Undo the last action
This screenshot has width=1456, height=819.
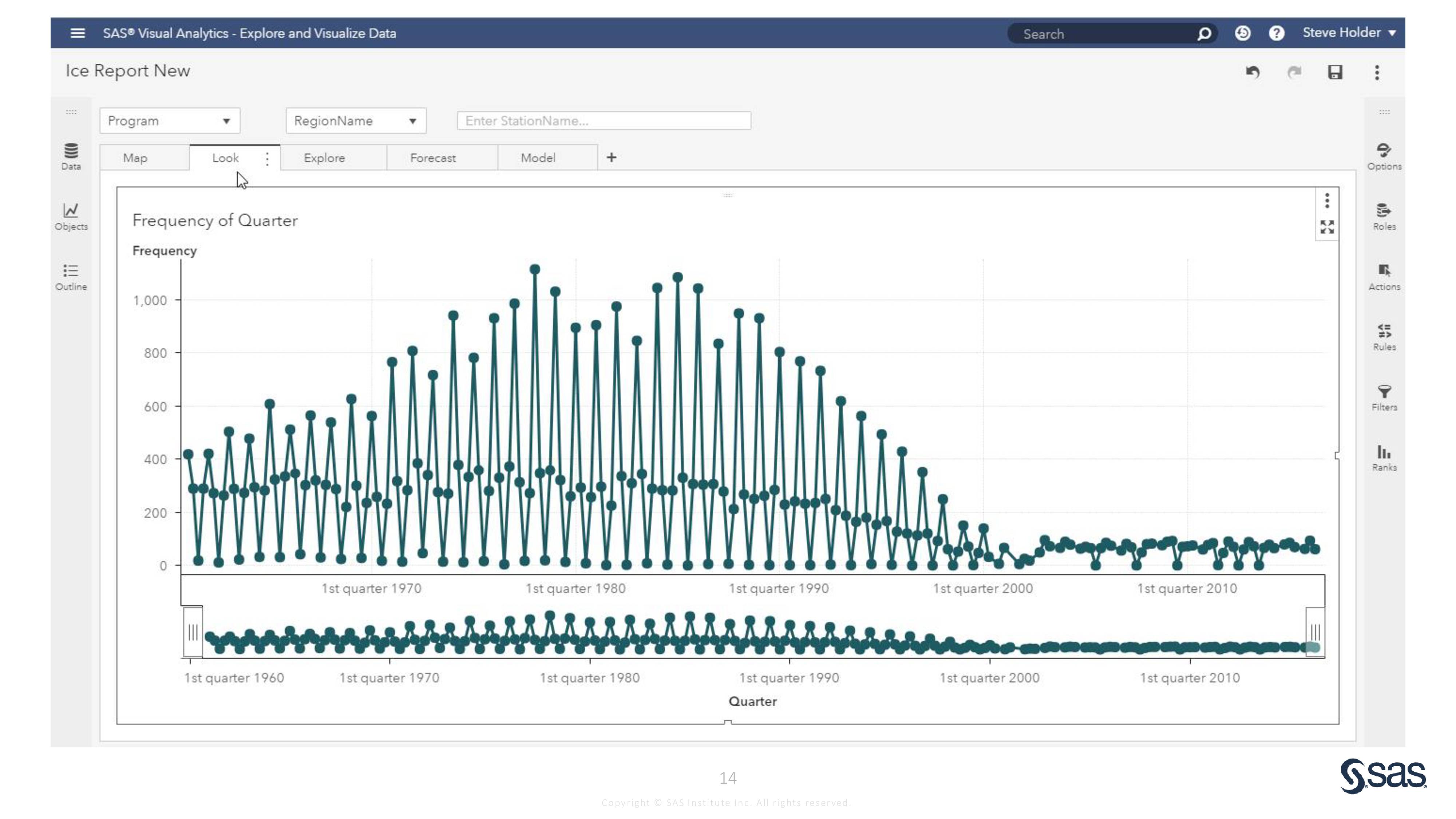click(x=1253, y=72)
